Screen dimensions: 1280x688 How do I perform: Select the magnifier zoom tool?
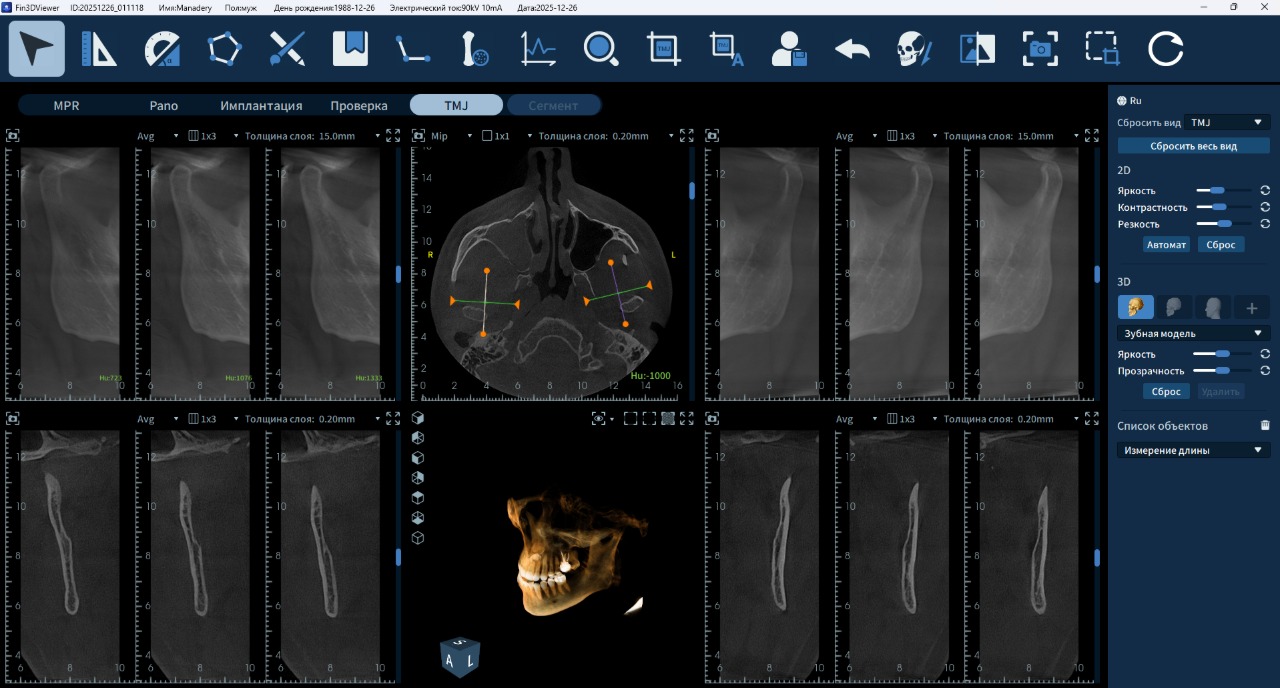601,49
